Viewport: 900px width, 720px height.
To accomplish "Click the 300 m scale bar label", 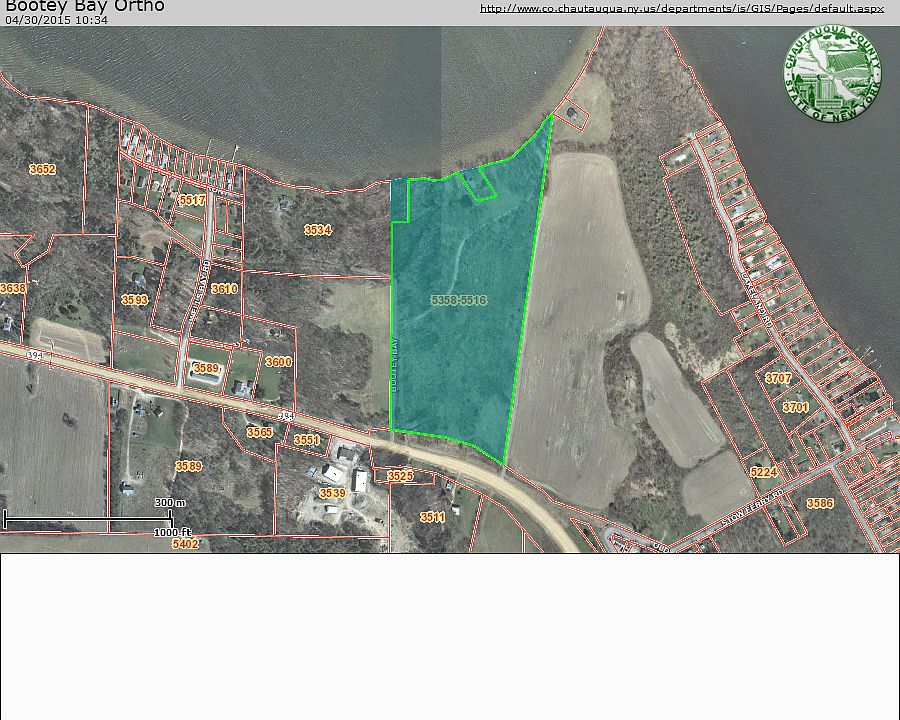I will coord(170,502).
